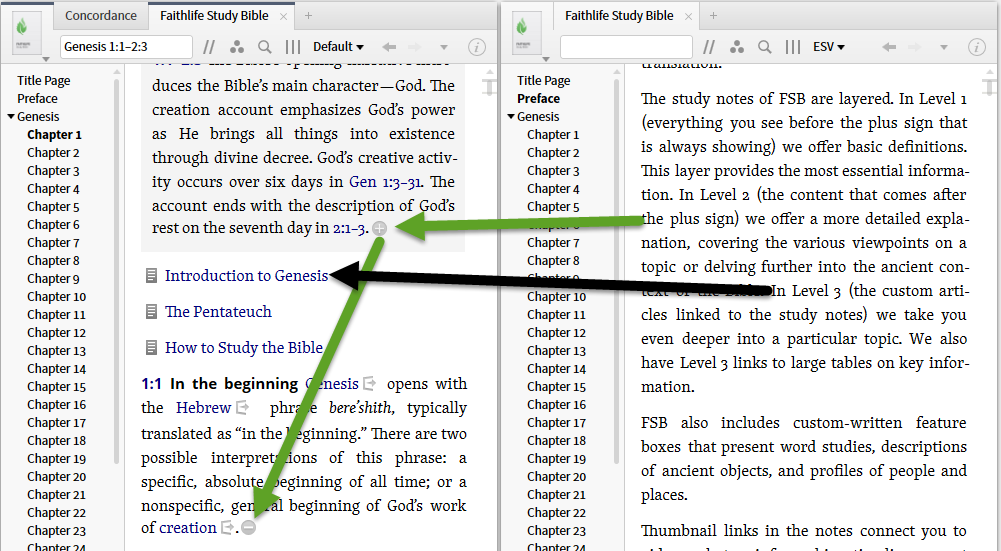Select Preface in right contents
1001x551 pixels.
click(538, 98)
